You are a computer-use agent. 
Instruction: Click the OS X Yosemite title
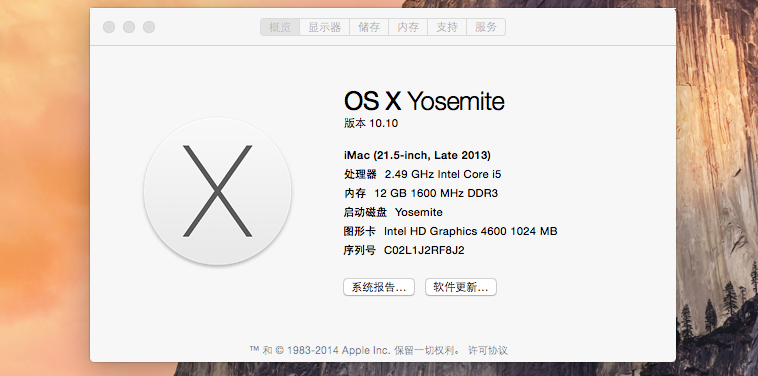(424, 101)
